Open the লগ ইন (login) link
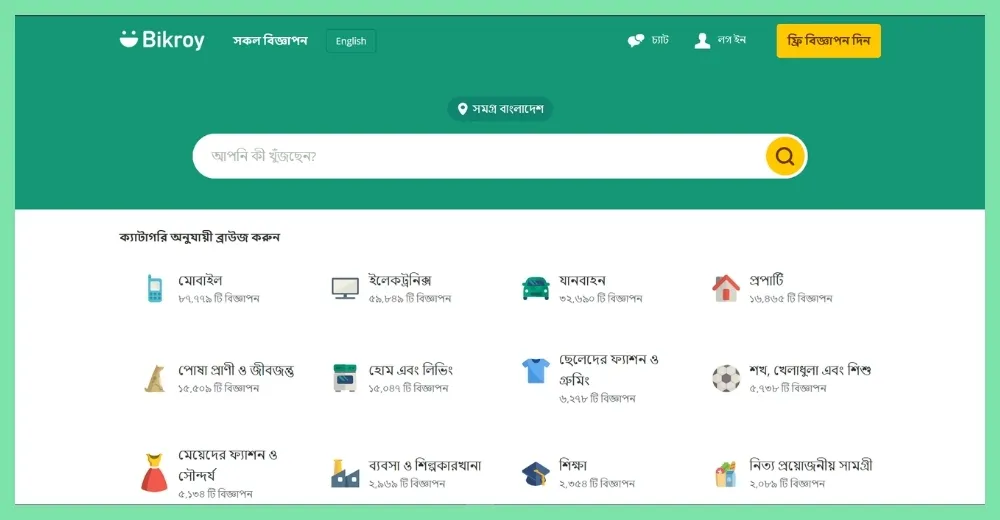 point(732,40)
